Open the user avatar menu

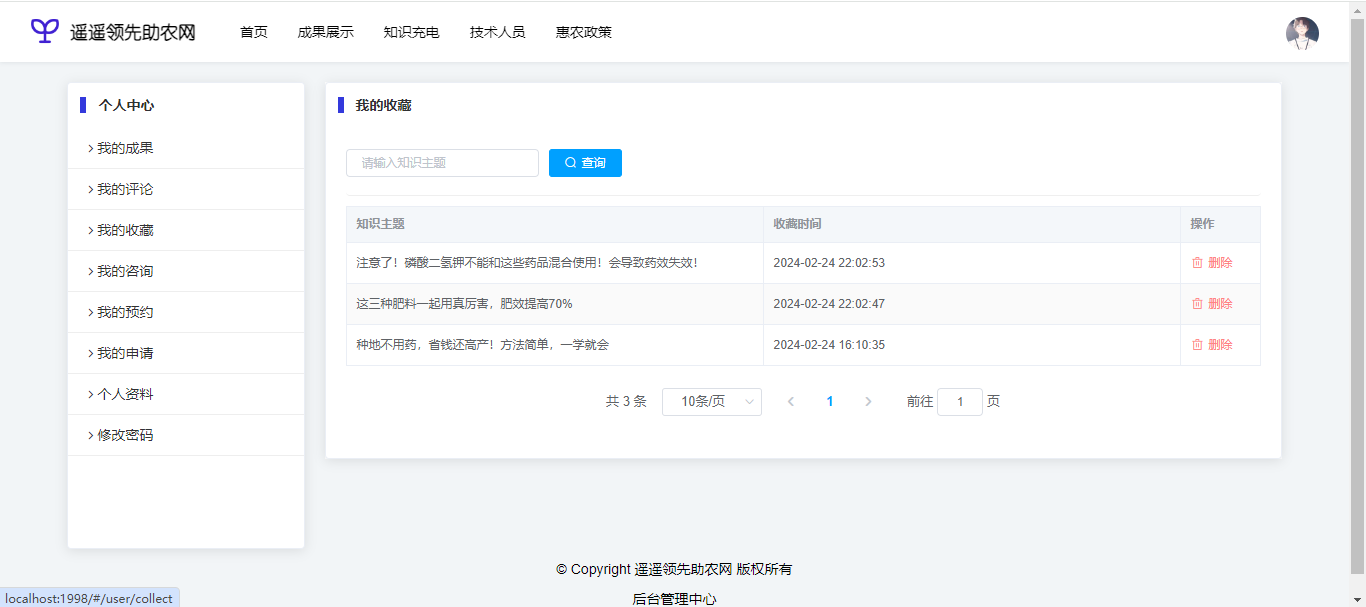[1301, 33]
